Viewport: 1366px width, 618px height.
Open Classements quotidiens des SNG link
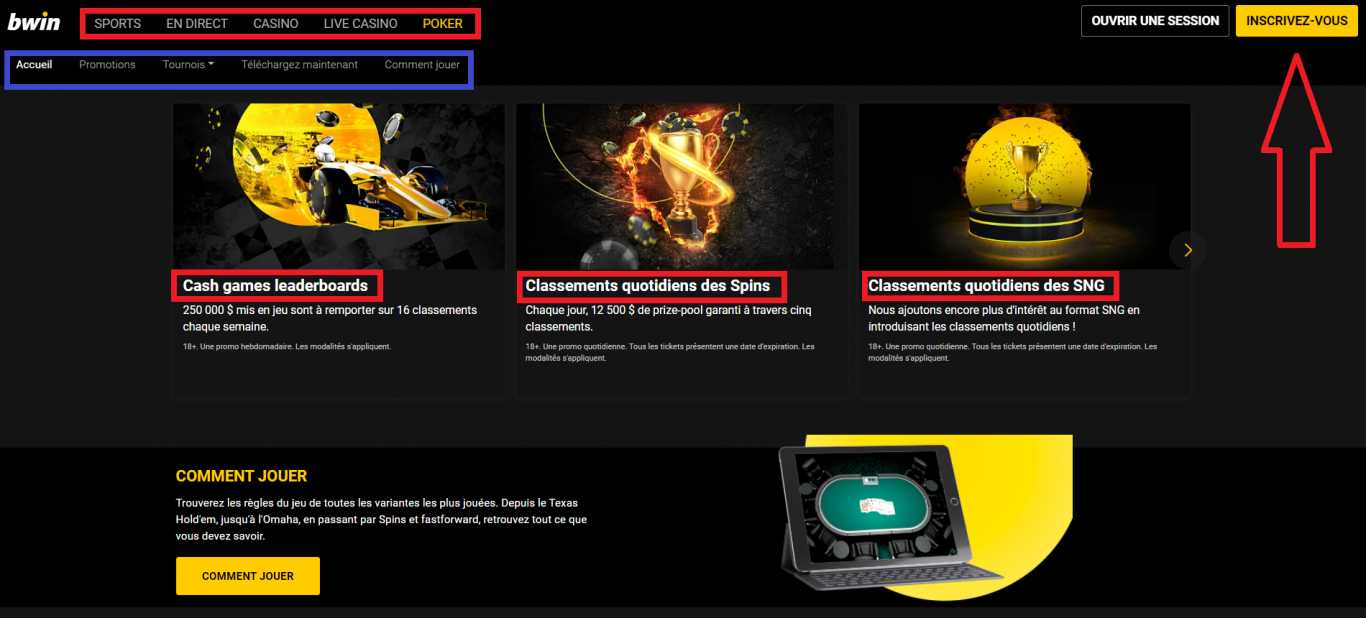[986, 286]
